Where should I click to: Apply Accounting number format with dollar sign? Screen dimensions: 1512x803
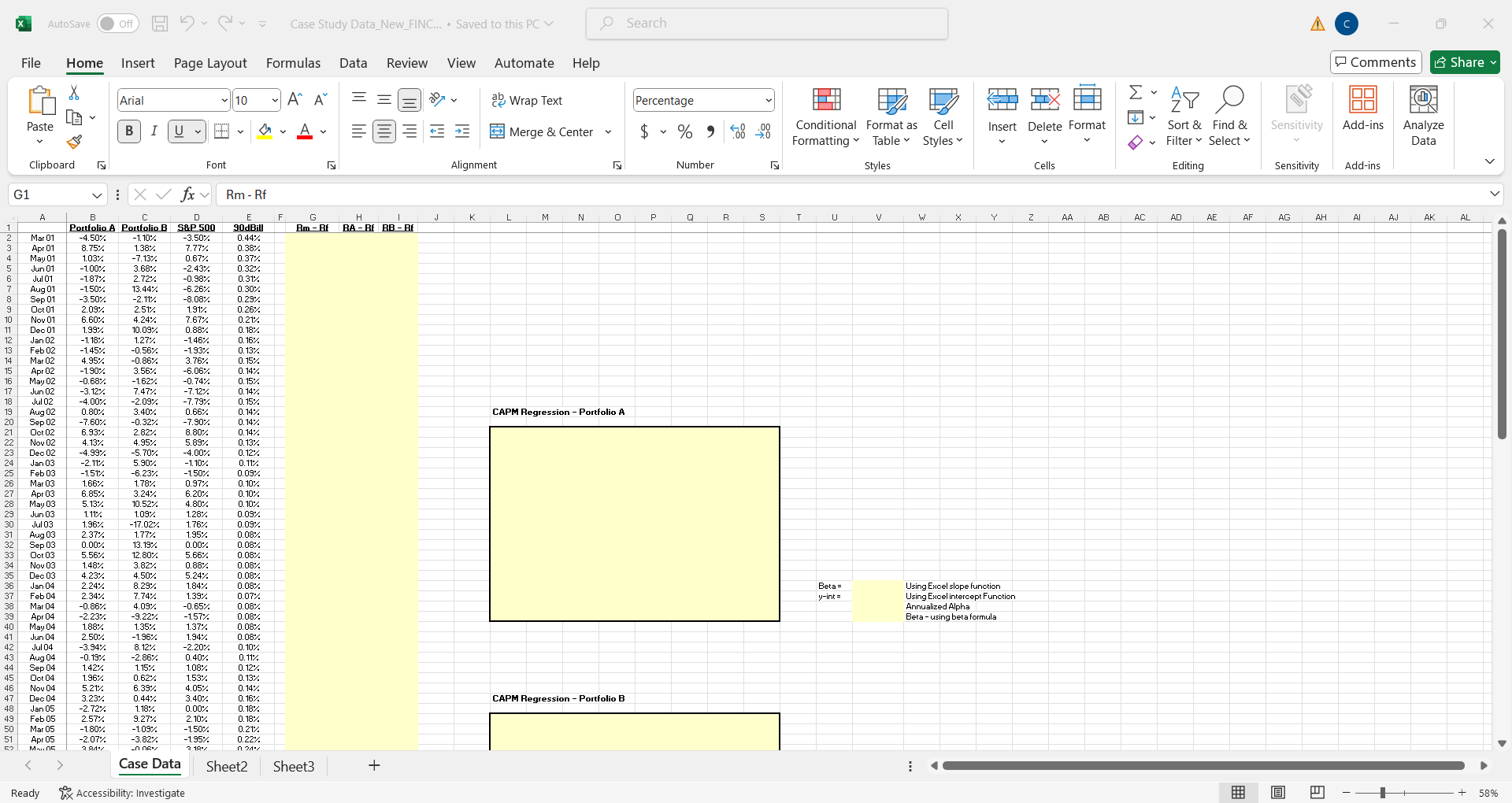(645, 131)
